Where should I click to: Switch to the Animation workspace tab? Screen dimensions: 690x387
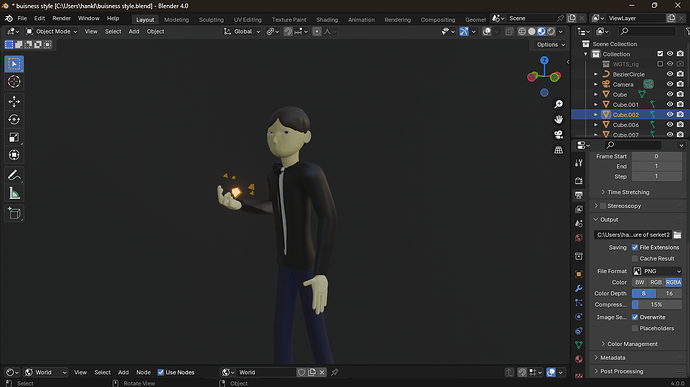[x=361, y=20]
